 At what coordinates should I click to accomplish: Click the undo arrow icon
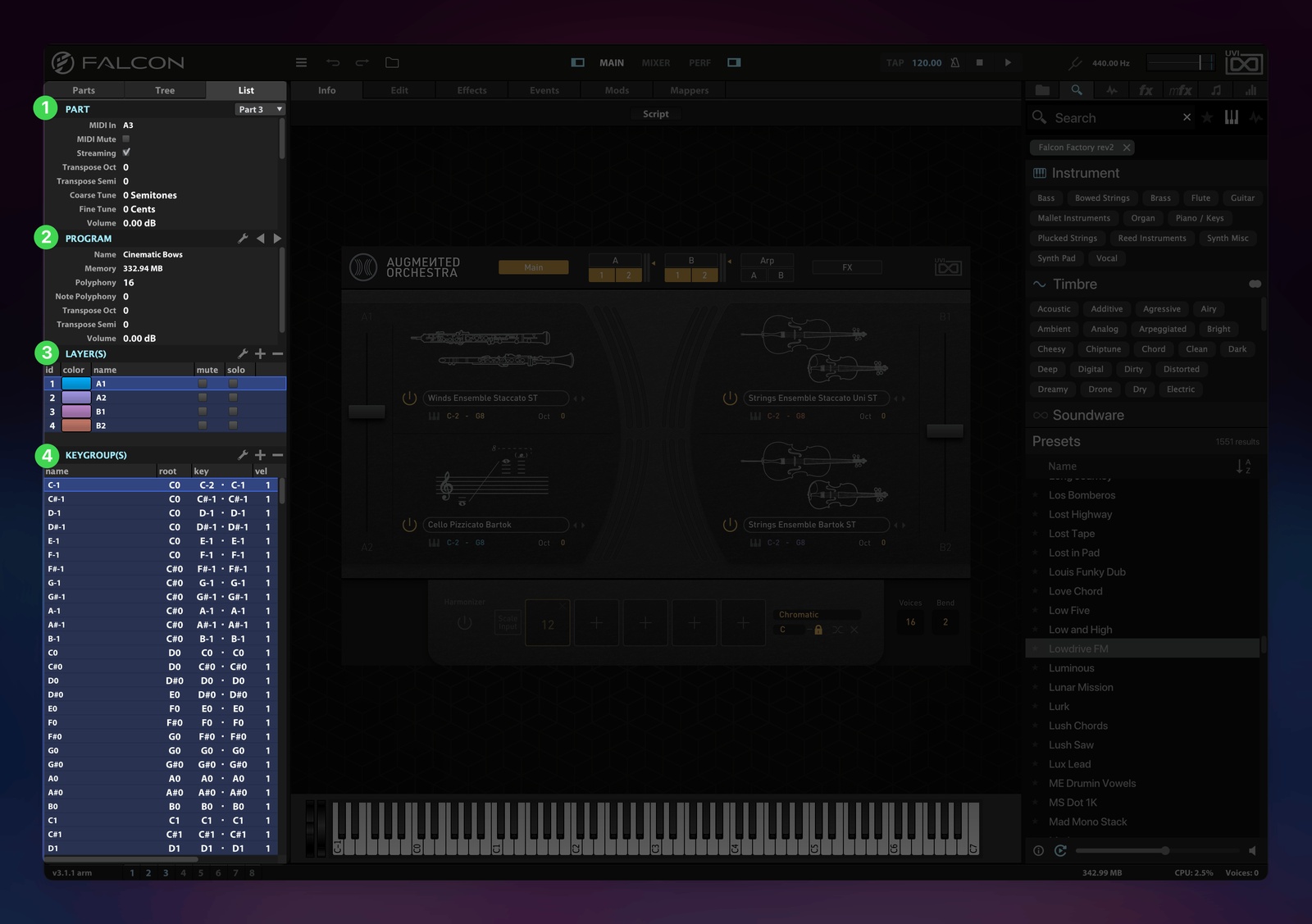(333, 62)
